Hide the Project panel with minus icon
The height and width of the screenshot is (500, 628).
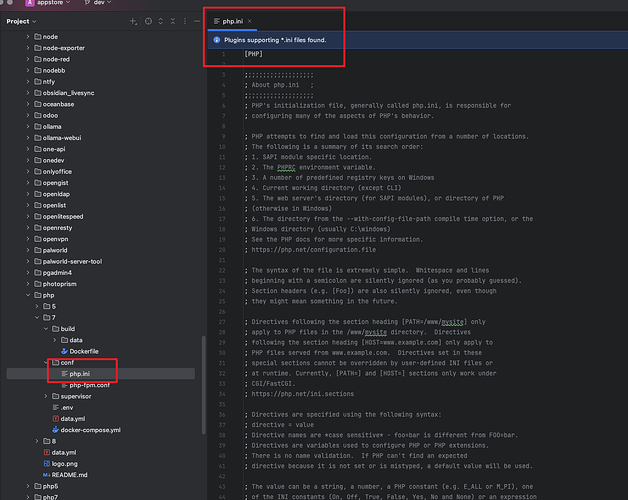(x=197, y=21)
